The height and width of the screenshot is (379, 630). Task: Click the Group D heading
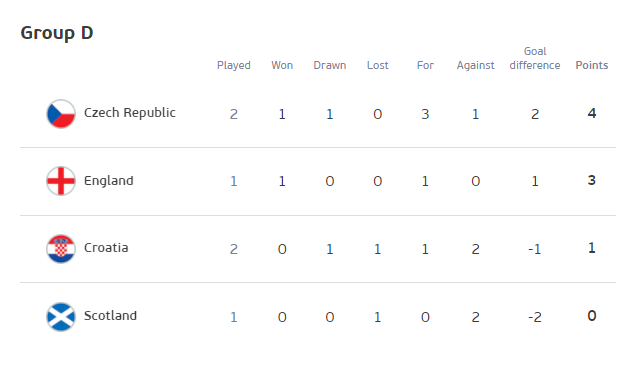pyautogui.click(x=57, y=33)
